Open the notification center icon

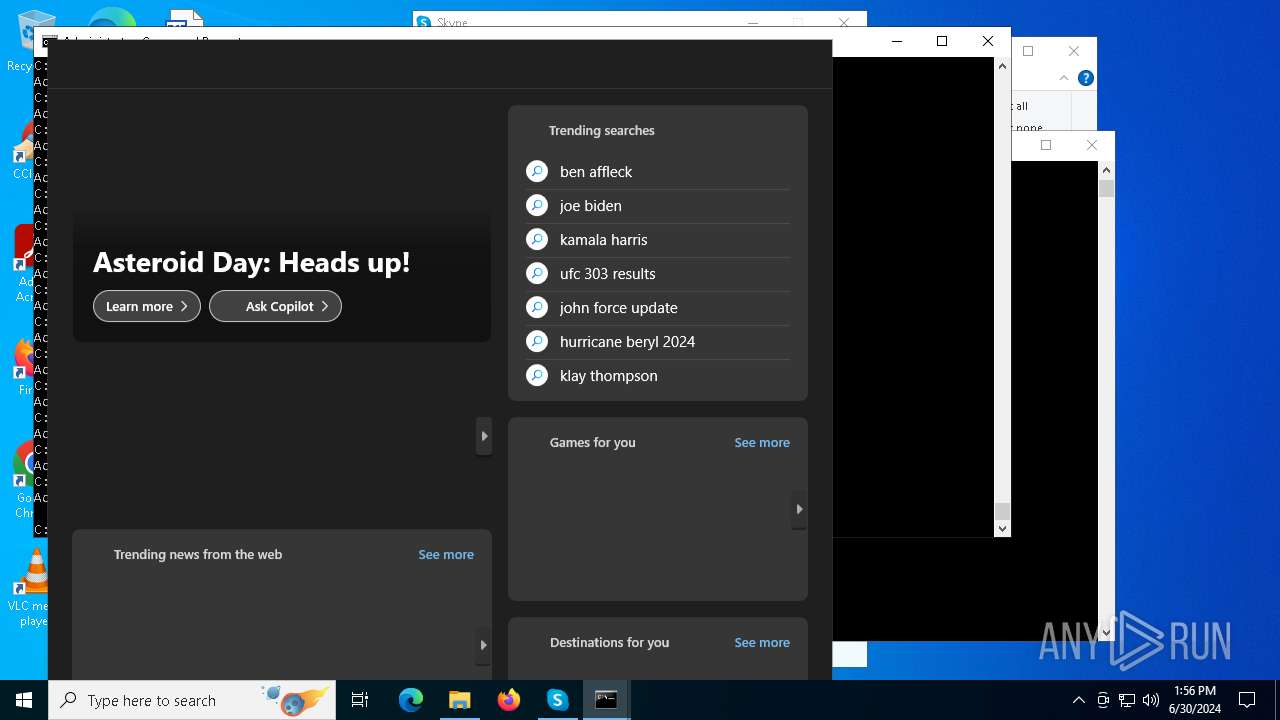click(x=1247, y=700)
